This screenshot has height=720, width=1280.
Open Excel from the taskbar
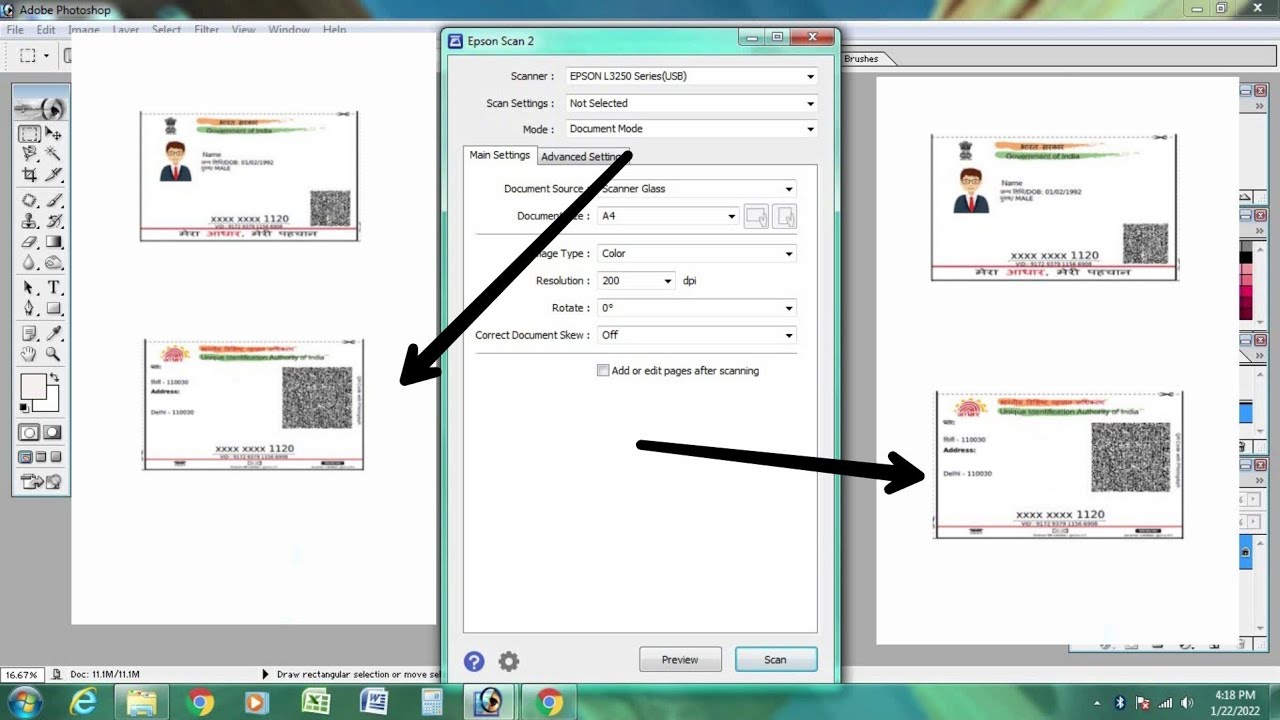tap(316, 702)
